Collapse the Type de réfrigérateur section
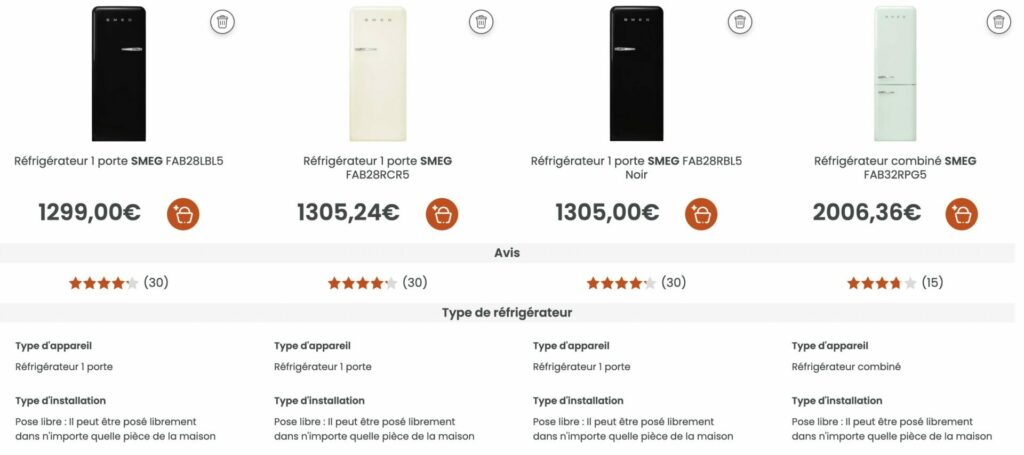 click(507, 313)
